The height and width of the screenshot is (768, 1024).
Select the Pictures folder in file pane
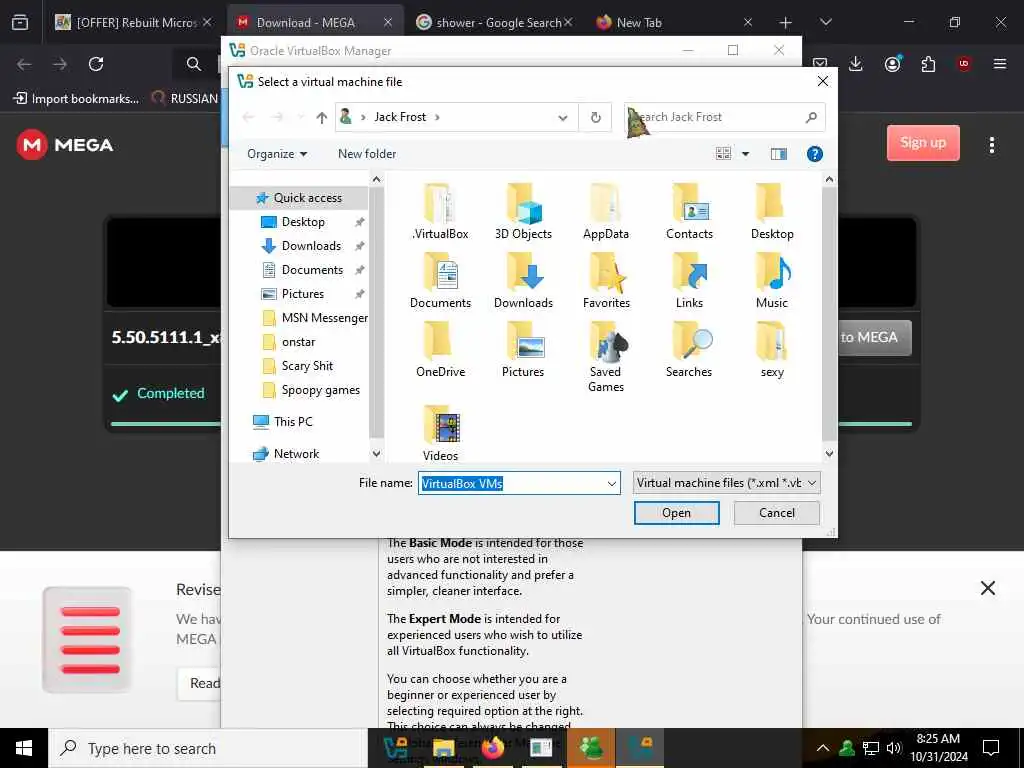[x=523, y=349]
